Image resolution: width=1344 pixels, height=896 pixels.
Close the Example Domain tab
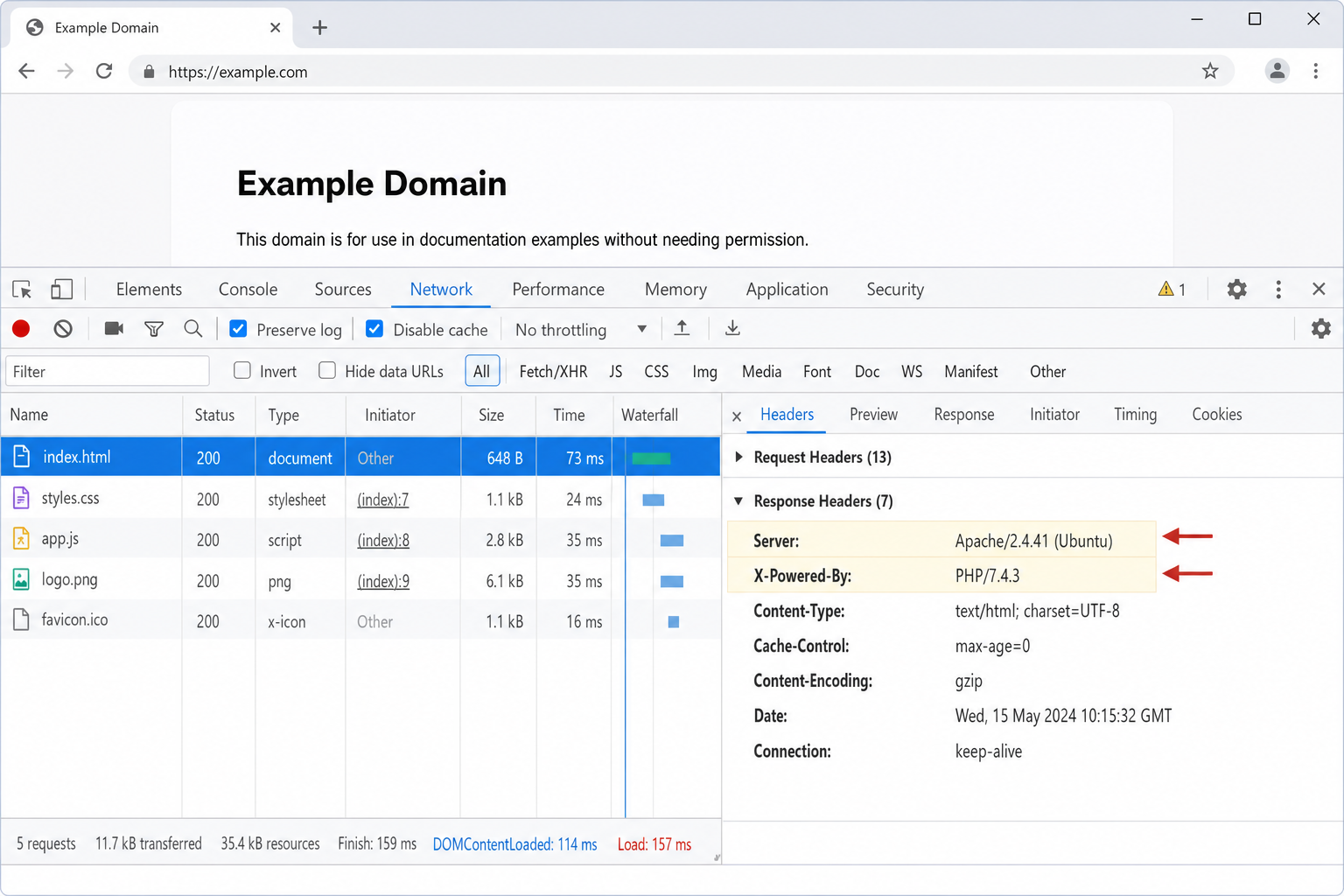coord(275,28)
